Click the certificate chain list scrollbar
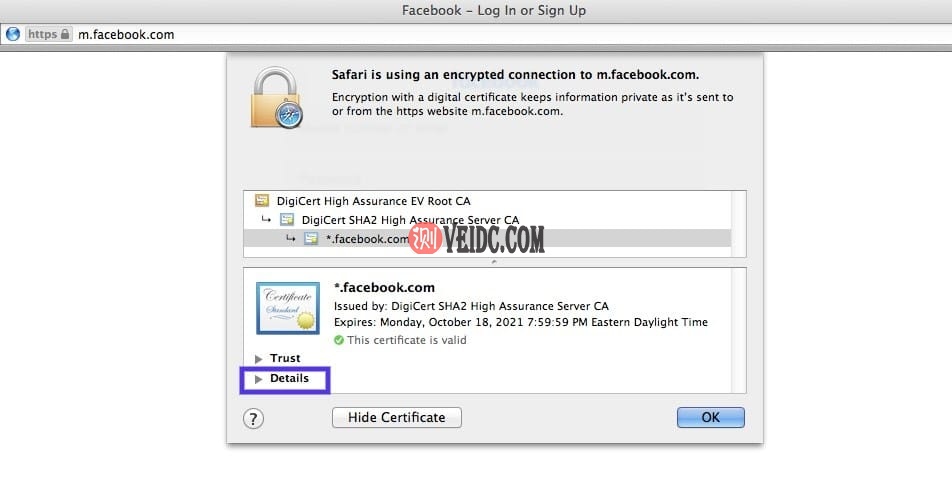Viewport: 952px width, 477px height. click(x=738, y=223)
